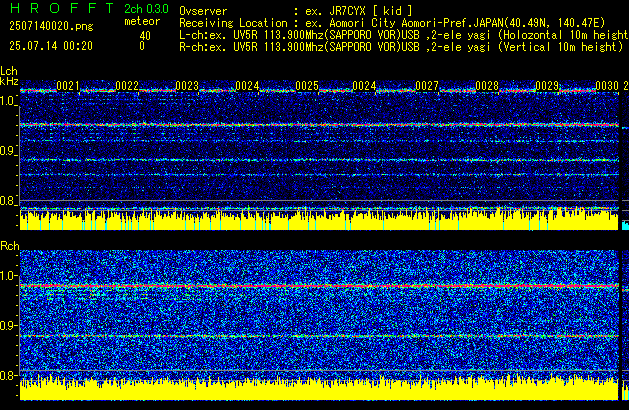Click the 0027 time marker

[427, 85]
